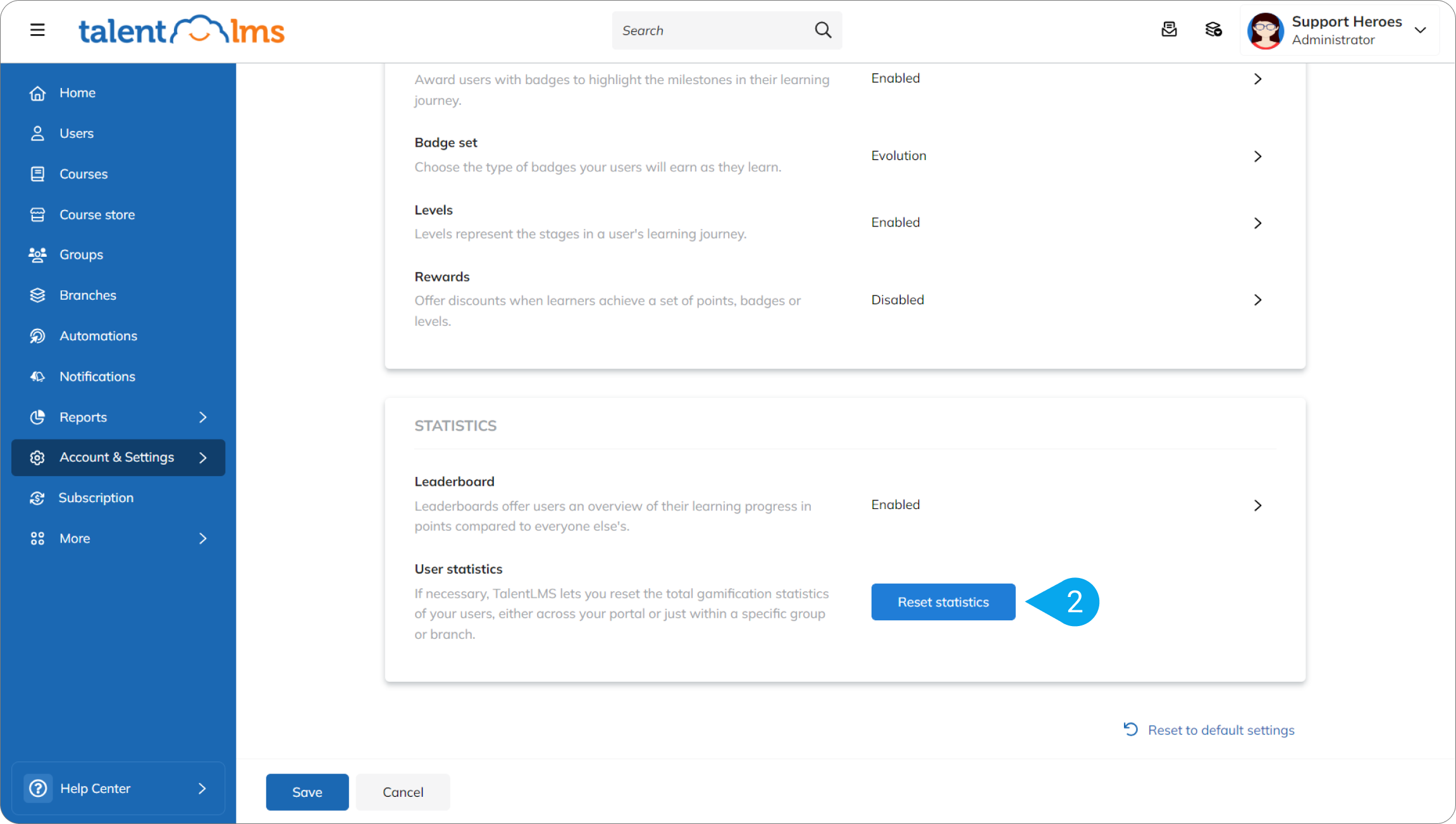Open Leaderboard setting chevron
This screenshot has height=824, width=1456.
coord(1257,505)
